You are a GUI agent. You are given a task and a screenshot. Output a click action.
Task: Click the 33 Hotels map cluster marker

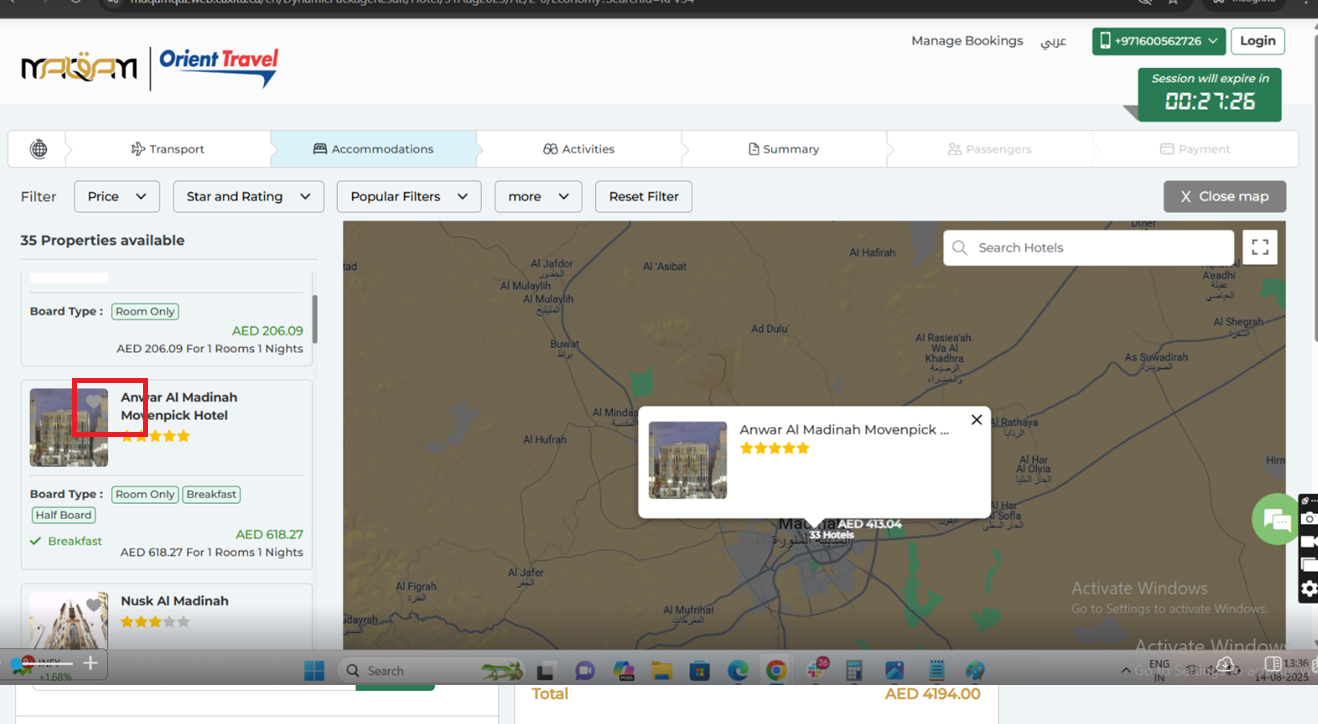tap(830, 534)
